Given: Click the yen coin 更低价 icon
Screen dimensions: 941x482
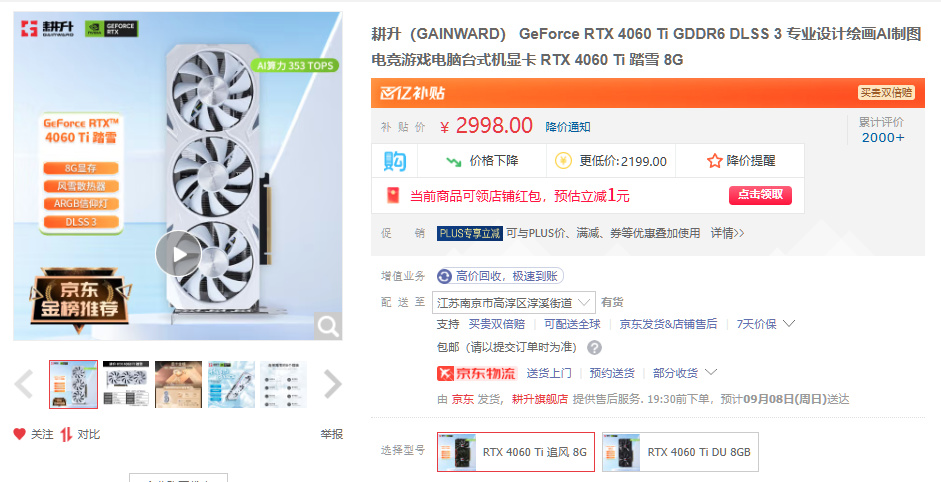Looking at the screenshot, I should coord(563,161).
